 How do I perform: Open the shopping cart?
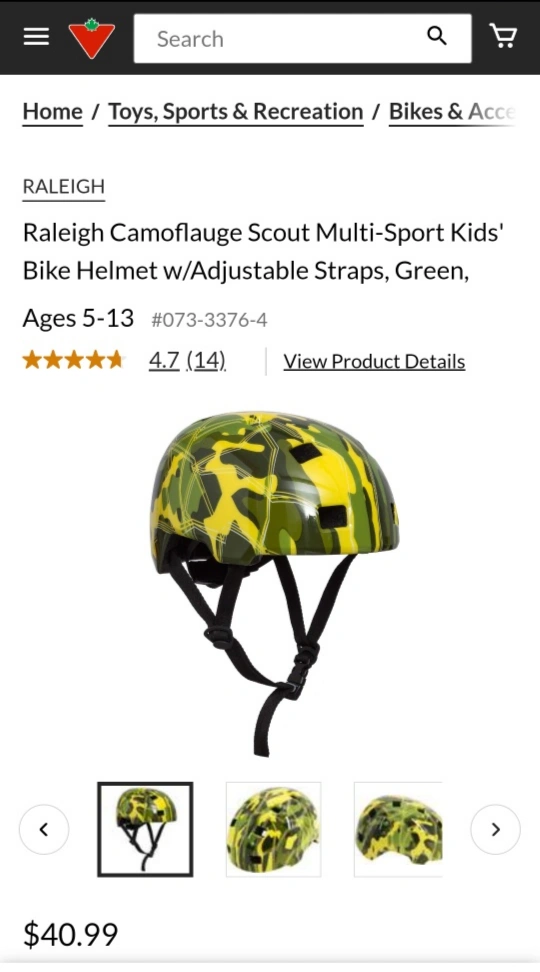(503, 37)
